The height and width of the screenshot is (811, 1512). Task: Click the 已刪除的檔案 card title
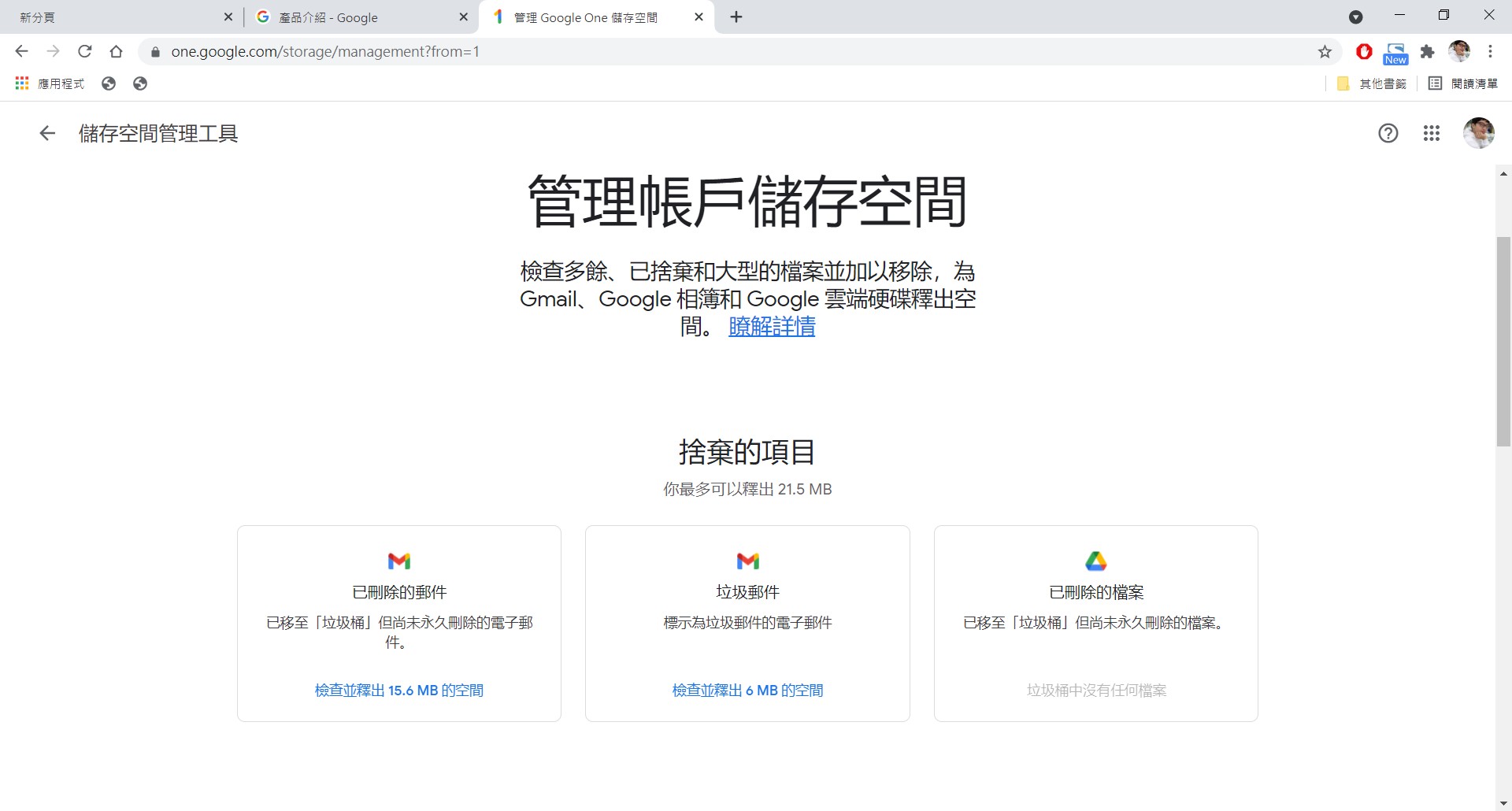point(1096,592)
